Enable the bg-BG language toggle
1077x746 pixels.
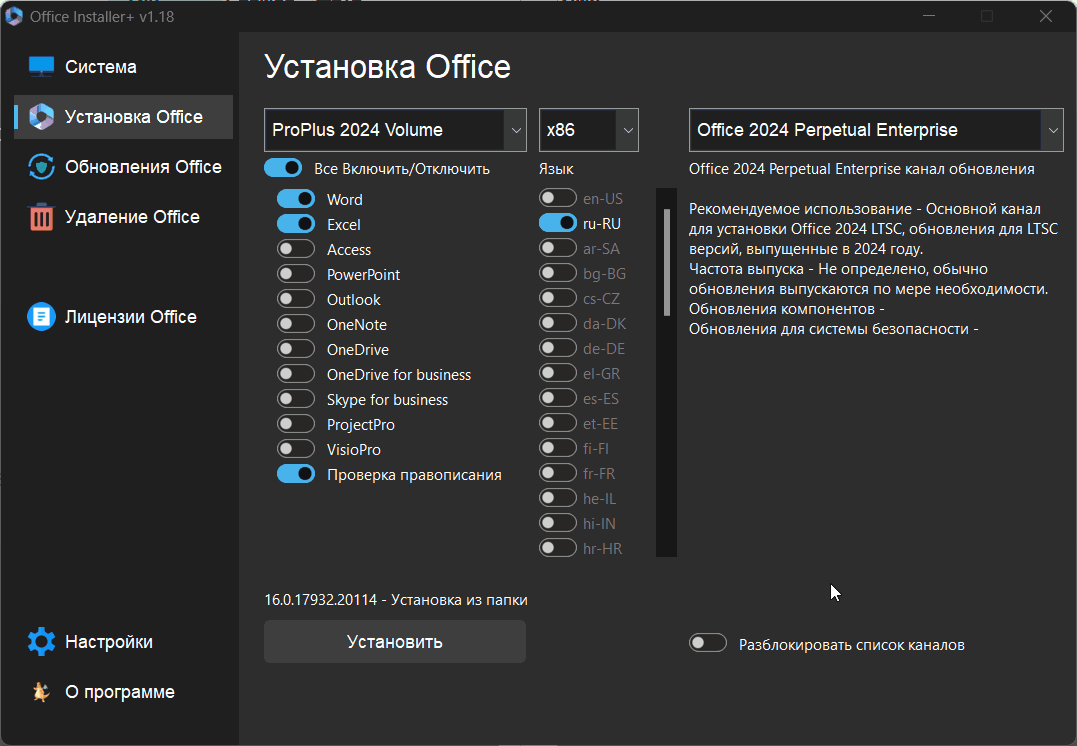point(558,273)
